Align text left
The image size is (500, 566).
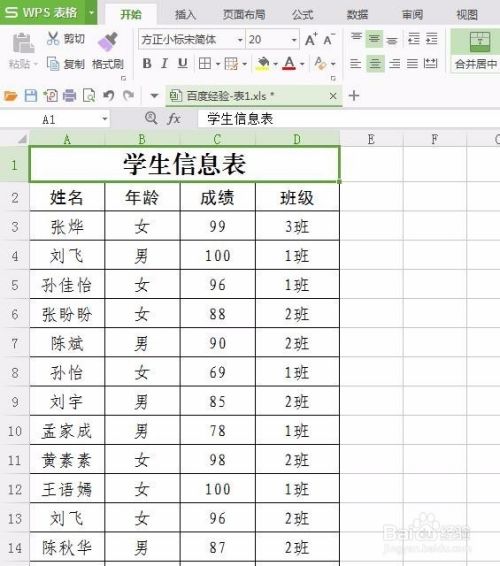click(x=356, y=64)
